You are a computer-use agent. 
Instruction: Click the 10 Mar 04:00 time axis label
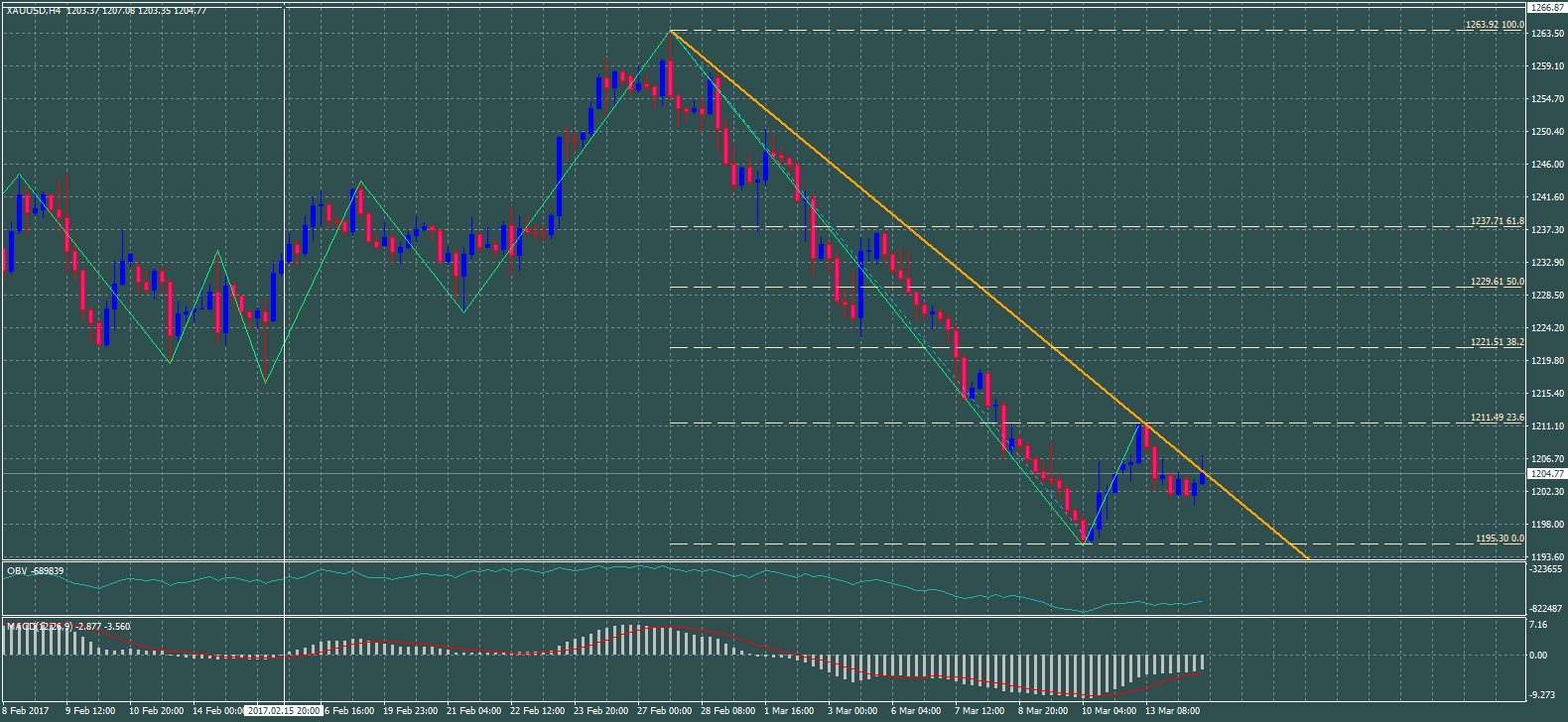tap(1109, 710)
